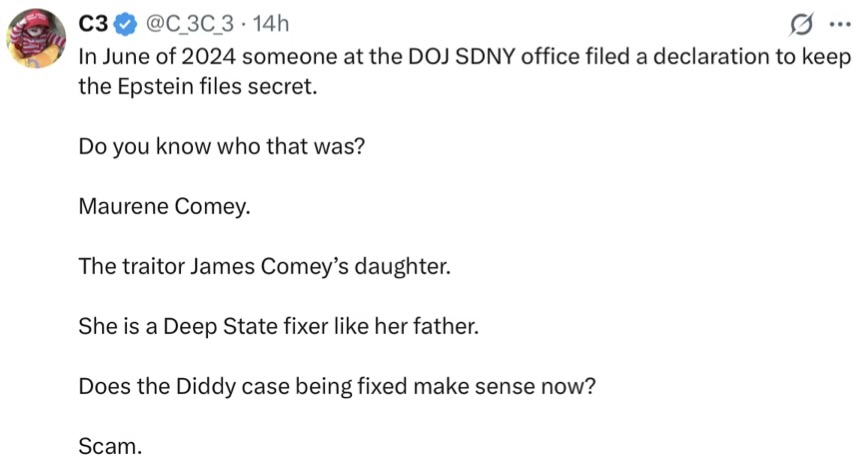Select the line starting 'In June of 2024'
860x472 pixels.
(x=465, y=56)
